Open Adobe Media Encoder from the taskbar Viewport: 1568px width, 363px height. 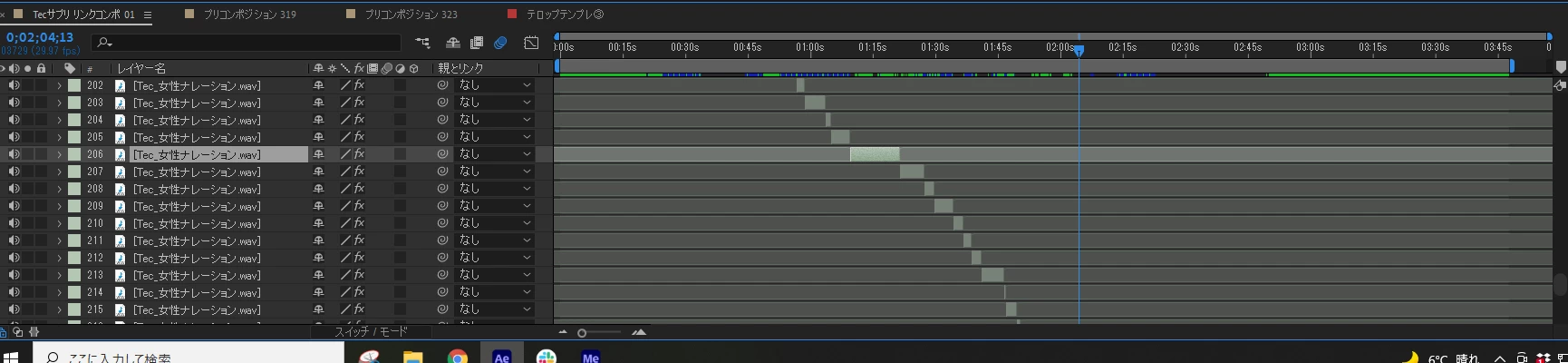[x=590, y=356]
